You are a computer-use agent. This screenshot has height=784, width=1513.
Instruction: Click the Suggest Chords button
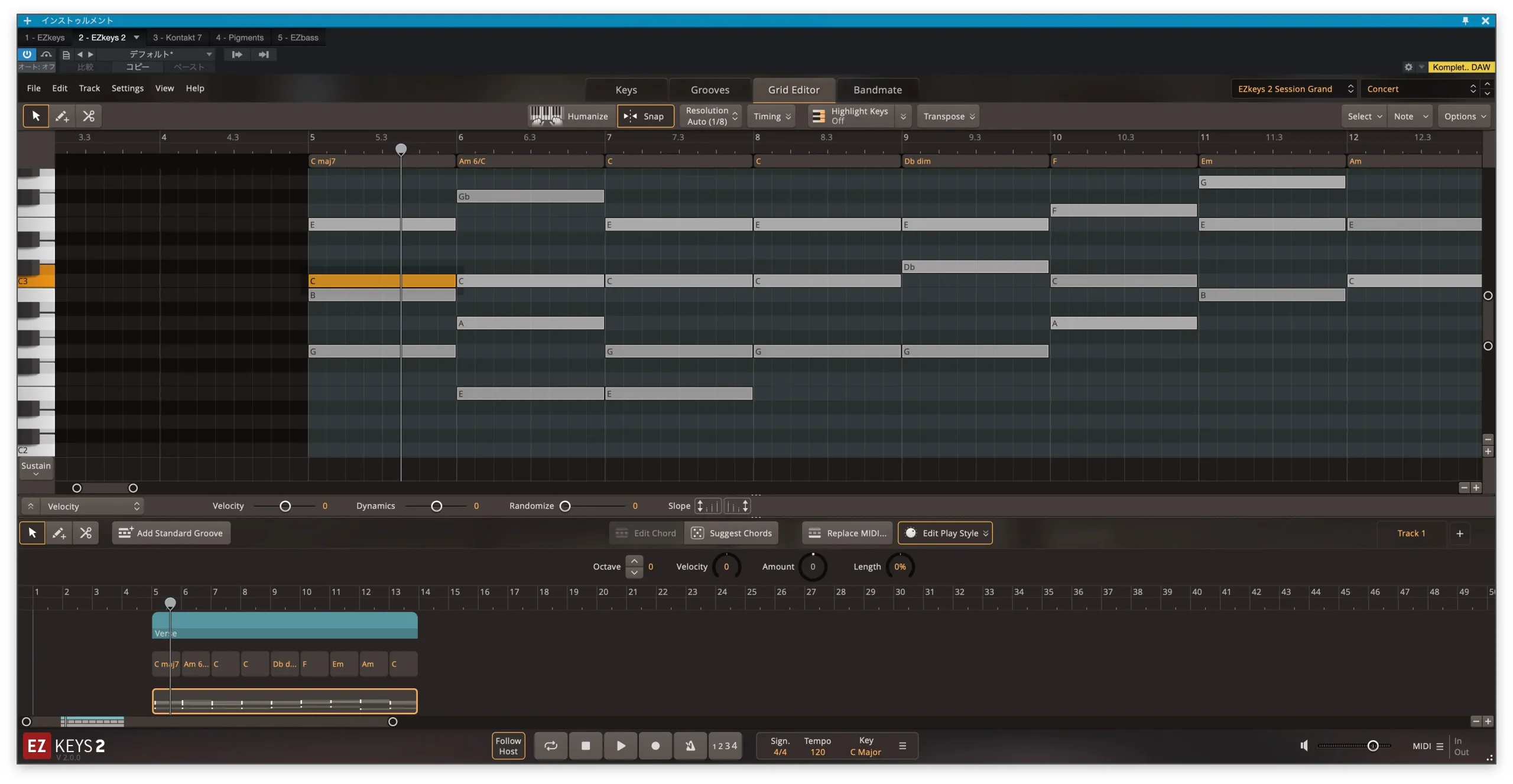click(732, 533)
